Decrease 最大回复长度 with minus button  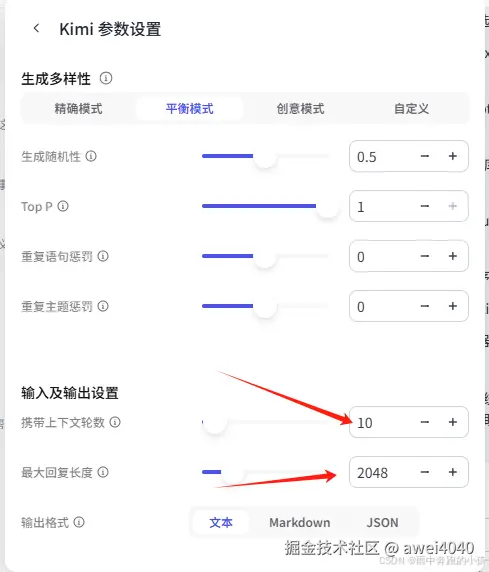(425, 472)
